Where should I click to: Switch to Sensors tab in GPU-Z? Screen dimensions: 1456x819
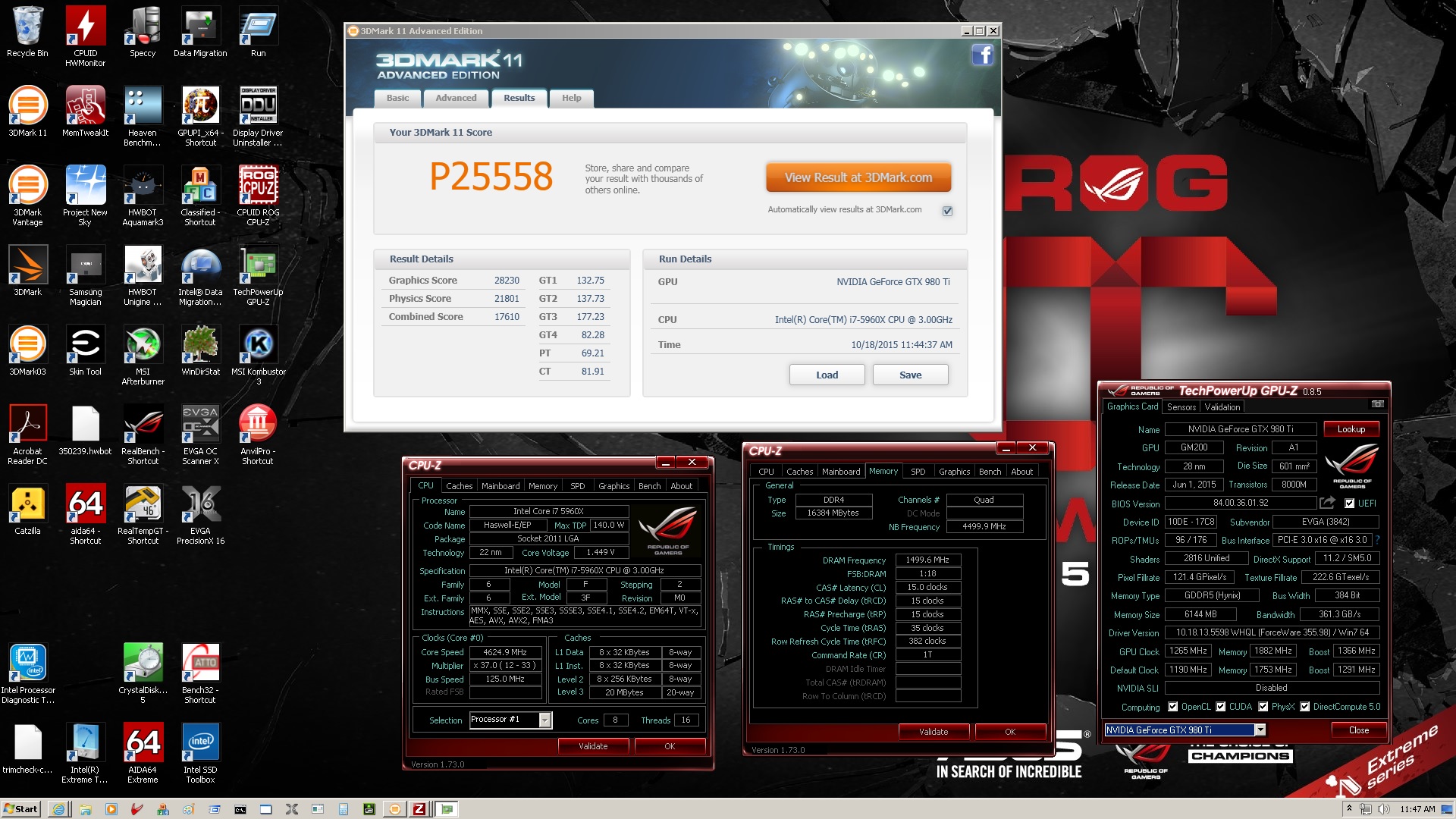pos(1181,407)
